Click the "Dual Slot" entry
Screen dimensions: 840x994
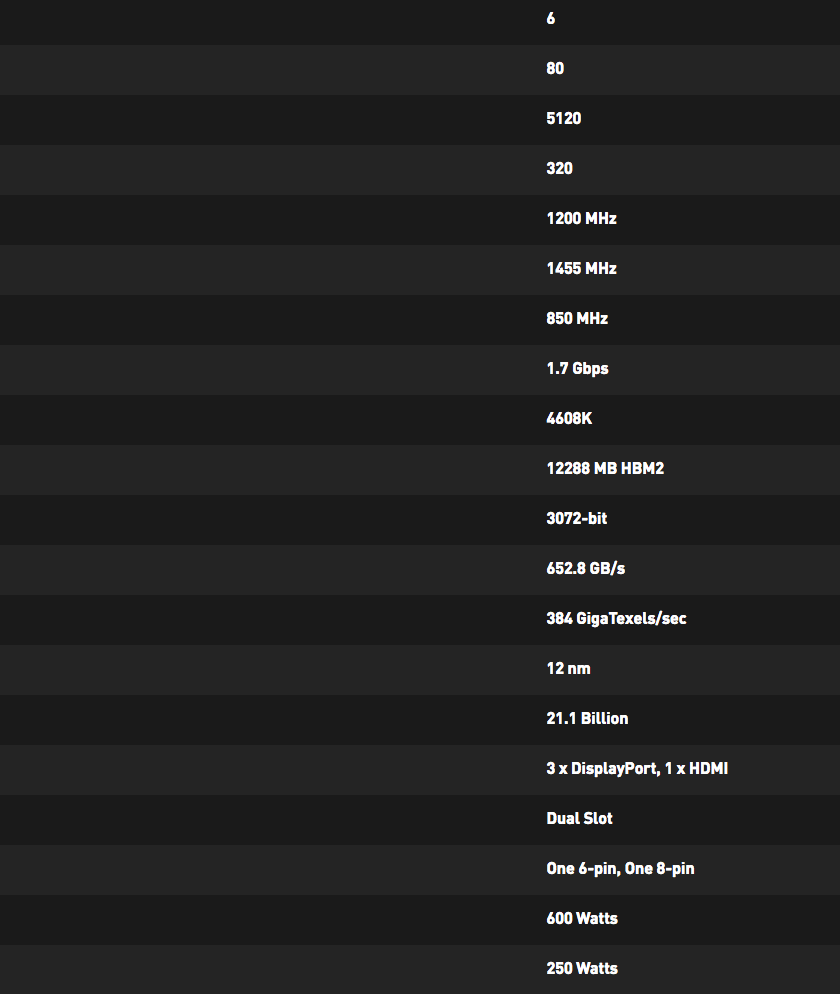tap(579, 819)
